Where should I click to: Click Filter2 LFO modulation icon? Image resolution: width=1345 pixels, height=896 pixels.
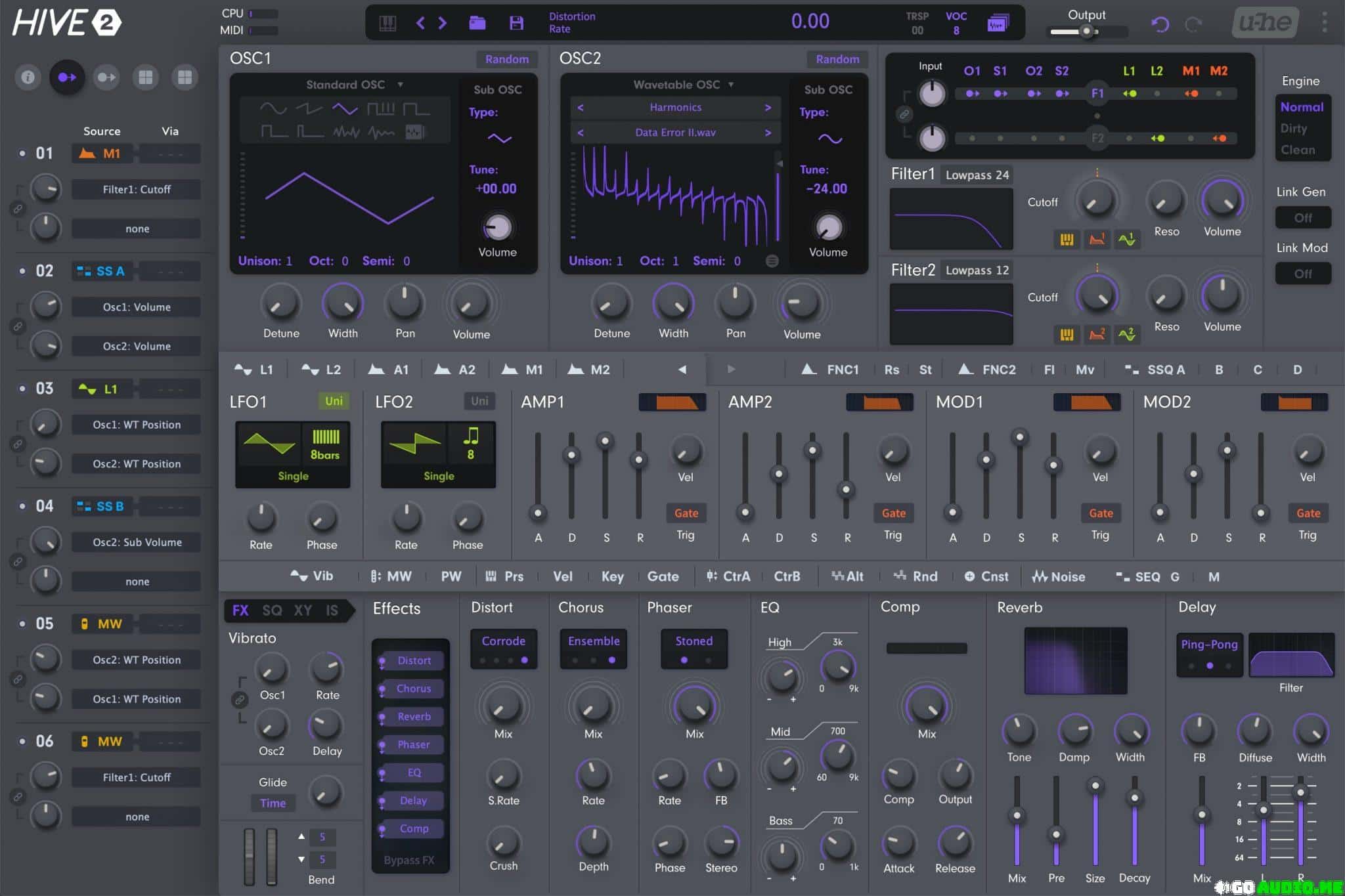pyautogui.click(x=1127, y=335)
